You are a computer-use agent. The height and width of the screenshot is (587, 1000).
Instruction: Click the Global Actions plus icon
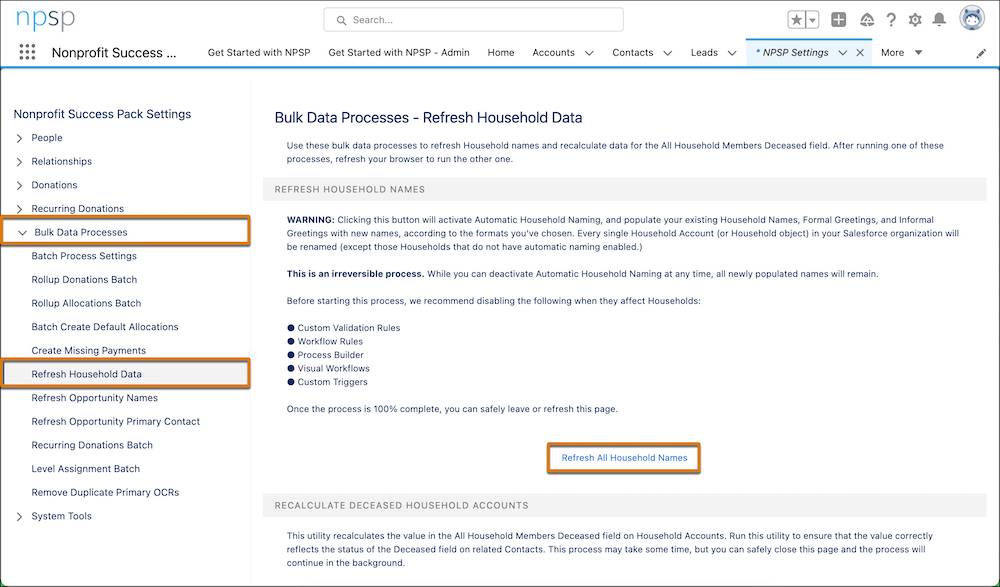point(839,20)
